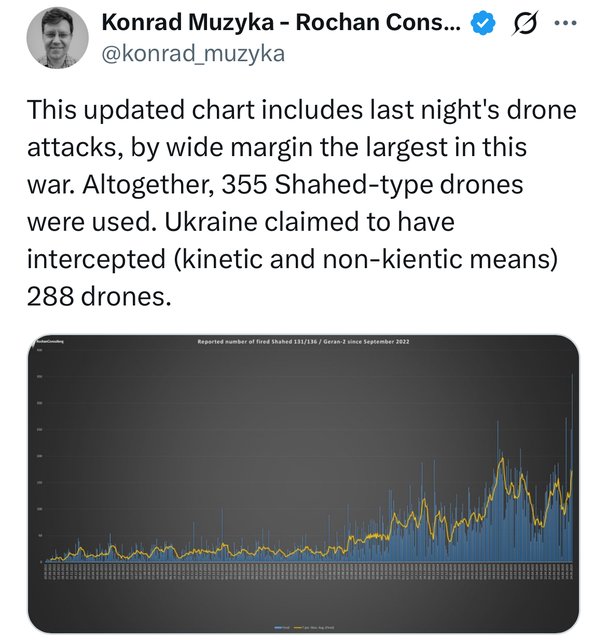Click the top y-axis label in the chart

[x=39, y=350]
